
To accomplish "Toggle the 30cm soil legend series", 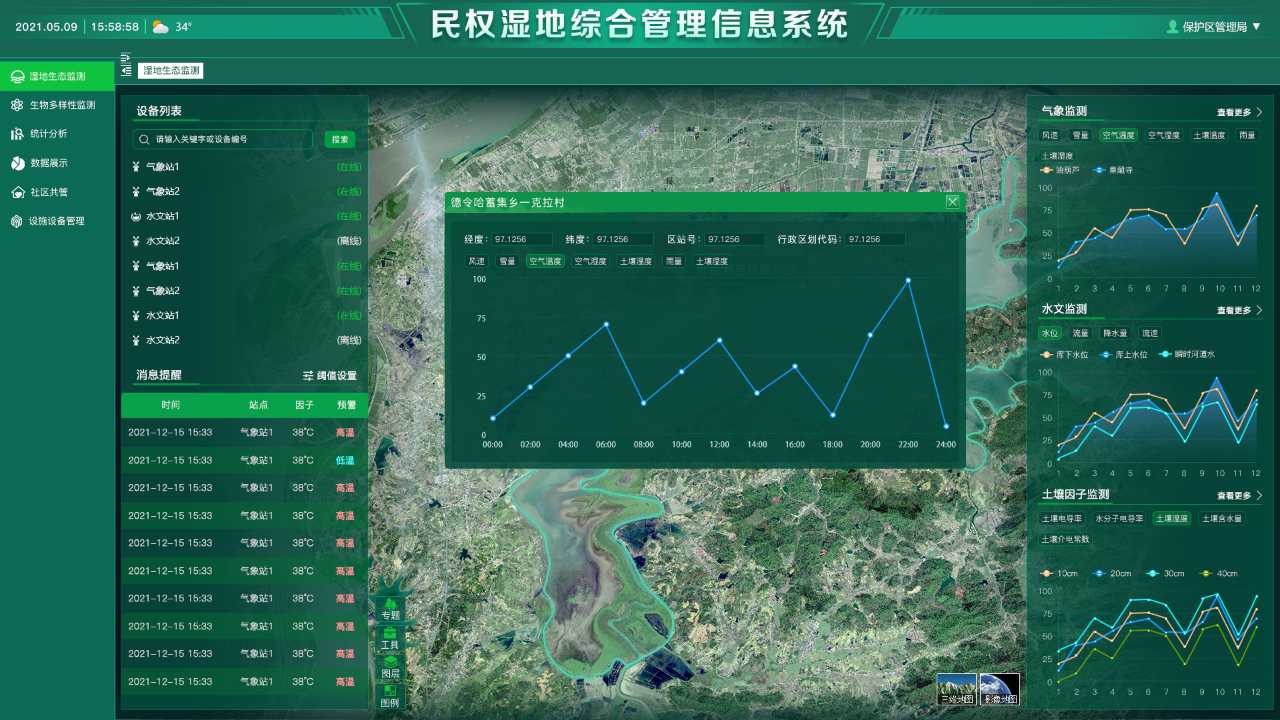I will pos(1166,573).
